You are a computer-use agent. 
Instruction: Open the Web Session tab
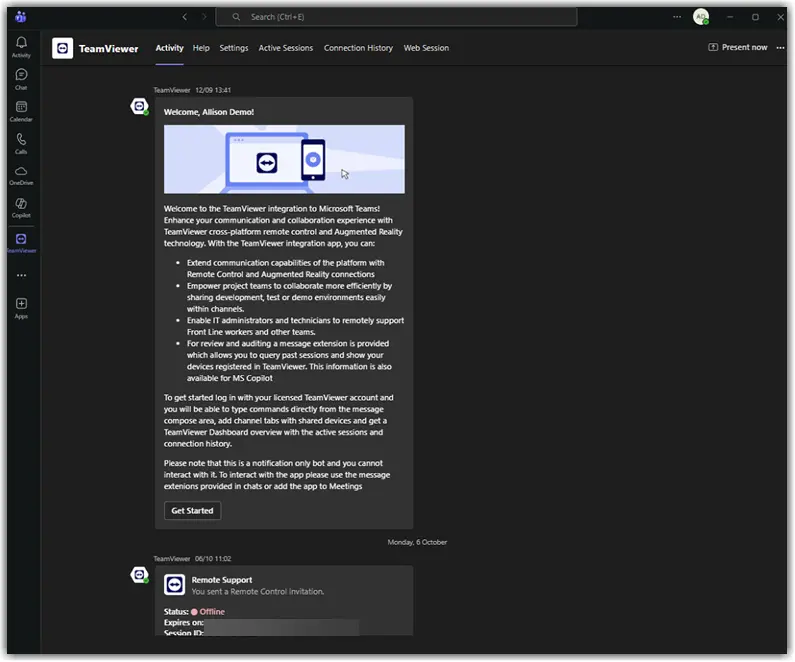click(x=426, y=48)
